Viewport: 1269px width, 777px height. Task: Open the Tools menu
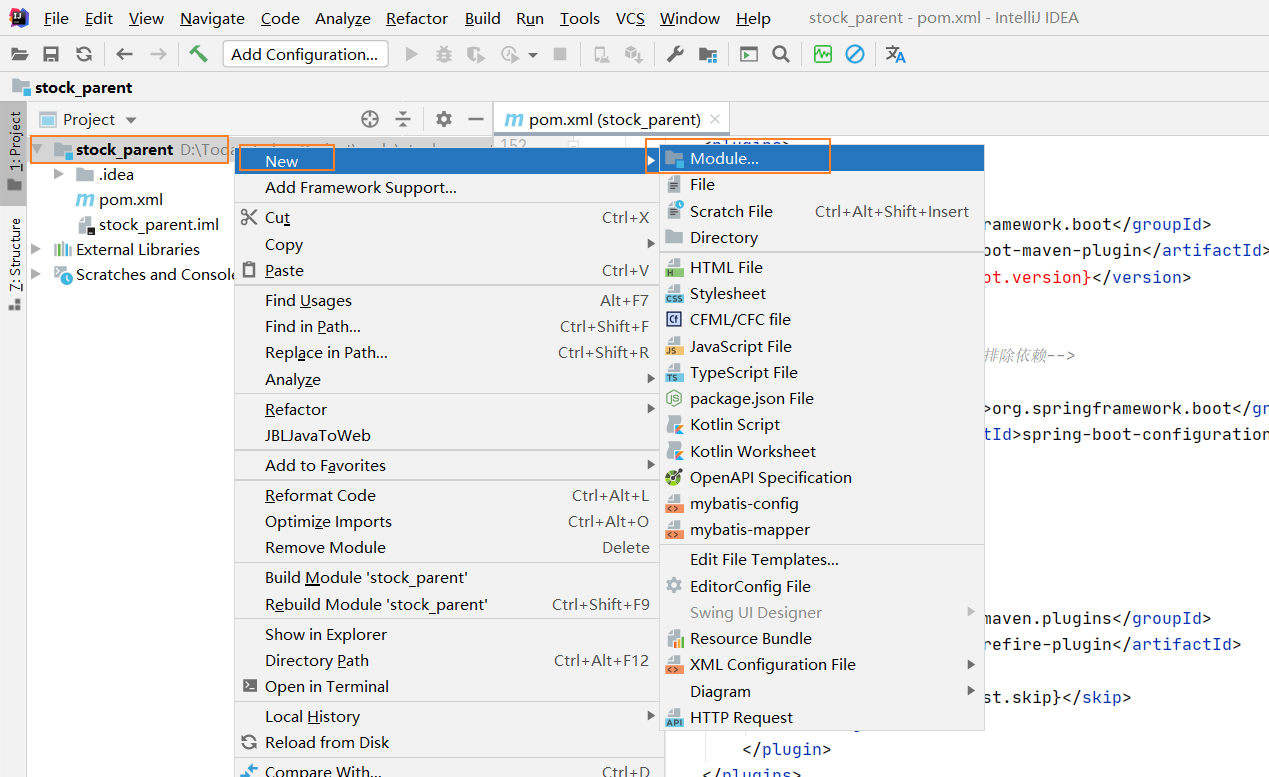580,18
